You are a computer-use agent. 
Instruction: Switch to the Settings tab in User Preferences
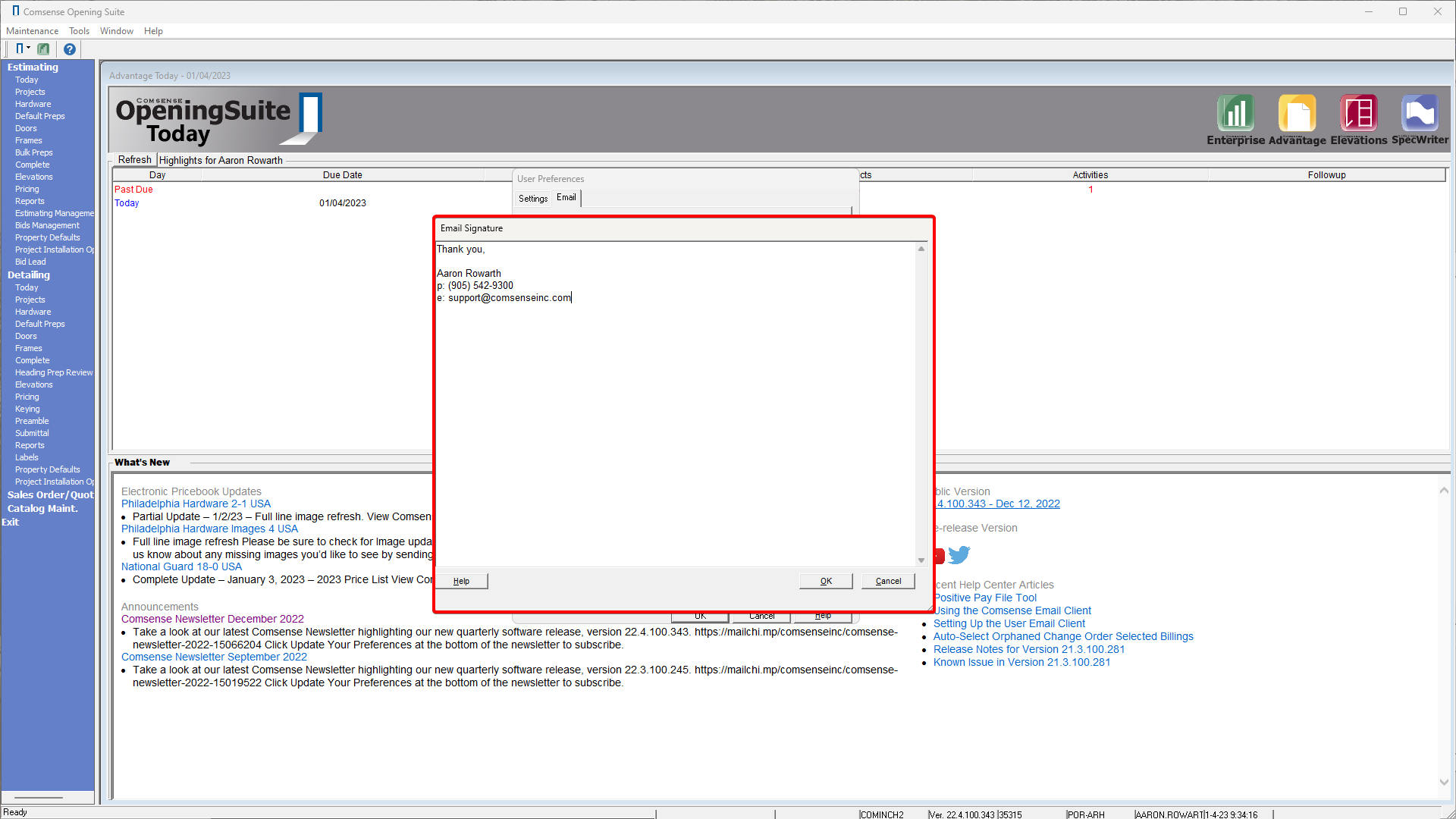tap(533, 198)
